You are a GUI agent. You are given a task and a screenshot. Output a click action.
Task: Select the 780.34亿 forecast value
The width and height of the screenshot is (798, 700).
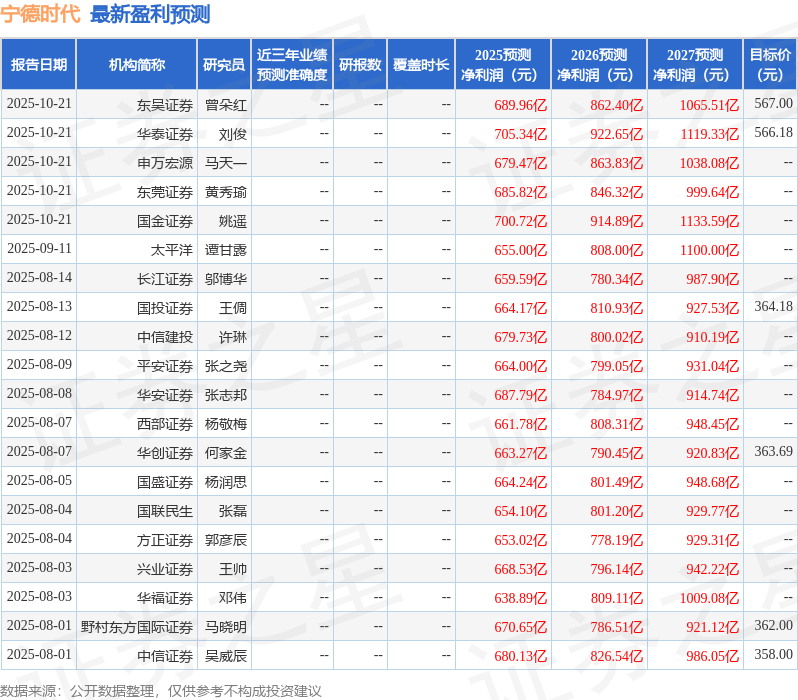[617, 279]
